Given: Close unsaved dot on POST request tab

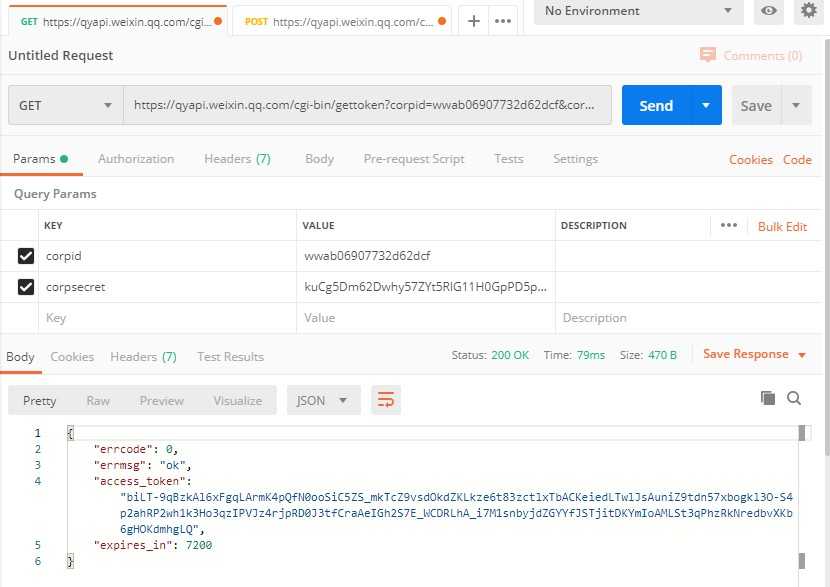Looking at the screenshot, I should [442, 21].
